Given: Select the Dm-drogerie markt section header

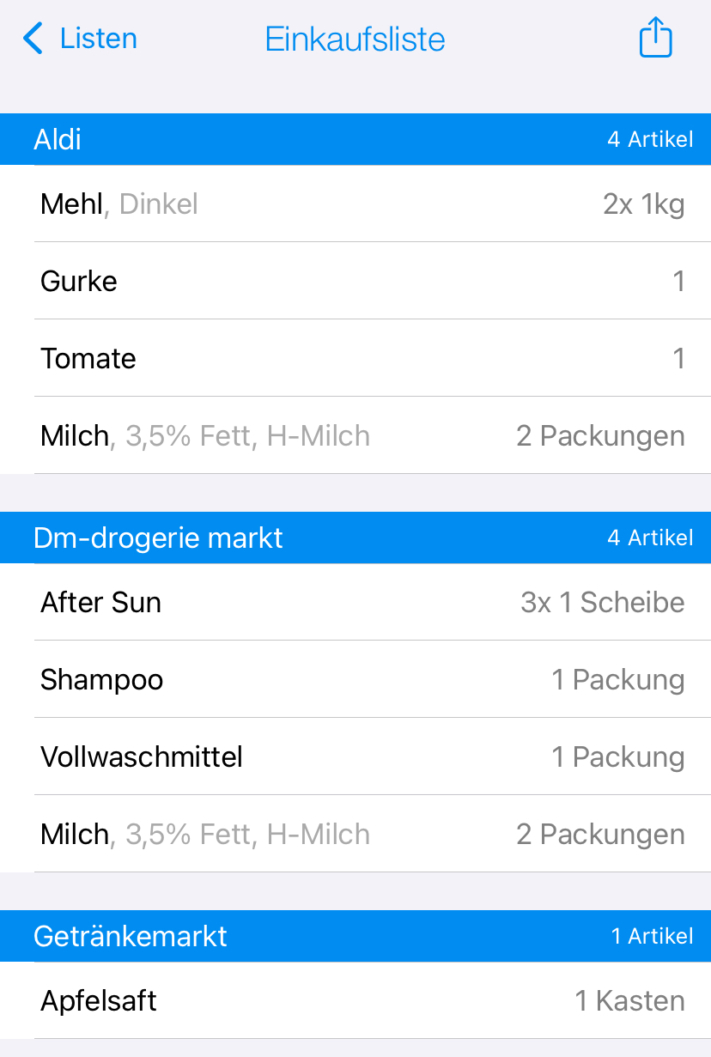Looking at the screenshot, I should 355,537.
